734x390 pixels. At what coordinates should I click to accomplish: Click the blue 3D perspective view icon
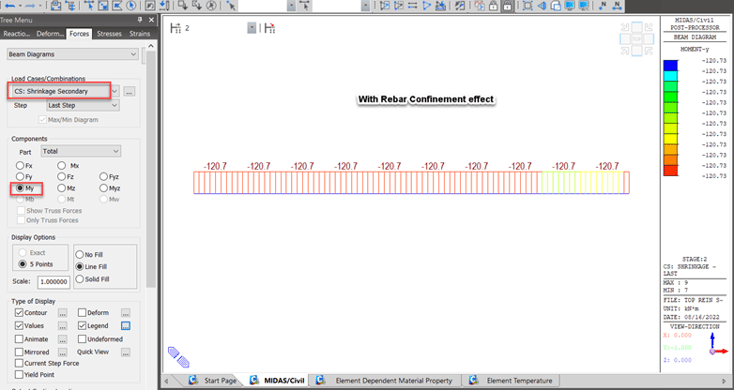click(x=542, y=6)
